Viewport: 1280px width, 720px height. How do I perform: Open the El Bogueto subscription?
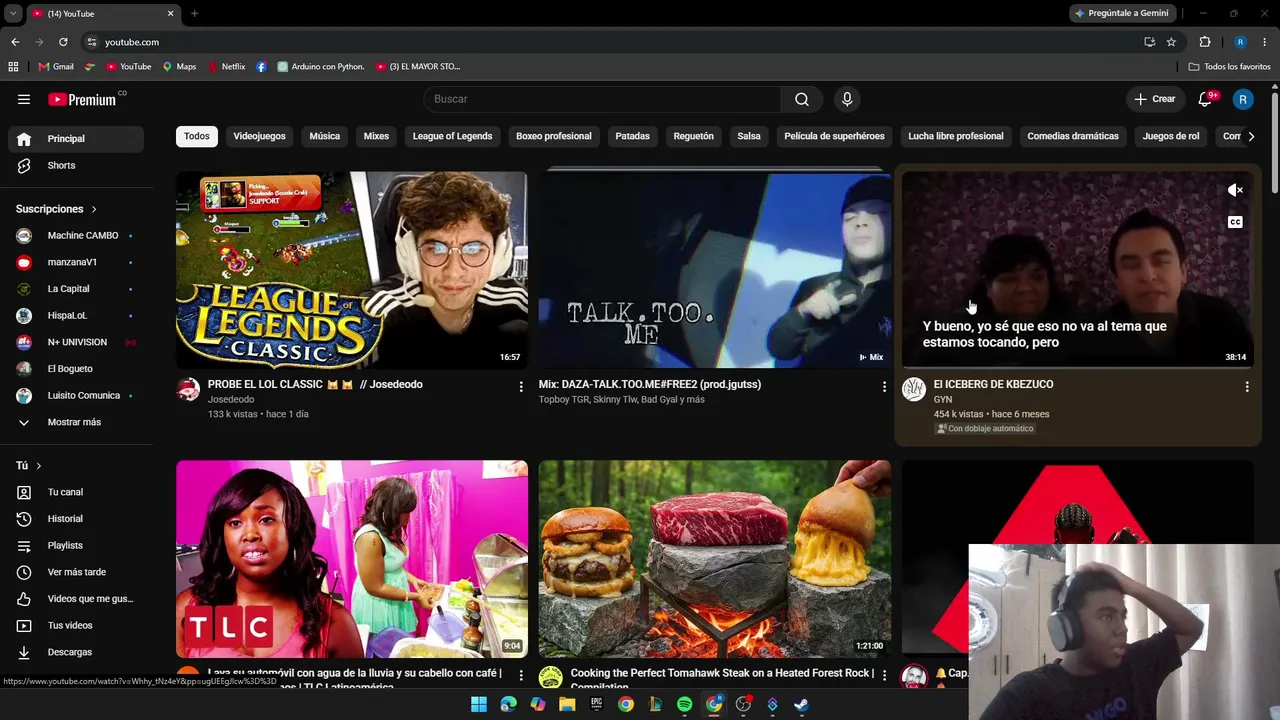click(x=76, y=369)
